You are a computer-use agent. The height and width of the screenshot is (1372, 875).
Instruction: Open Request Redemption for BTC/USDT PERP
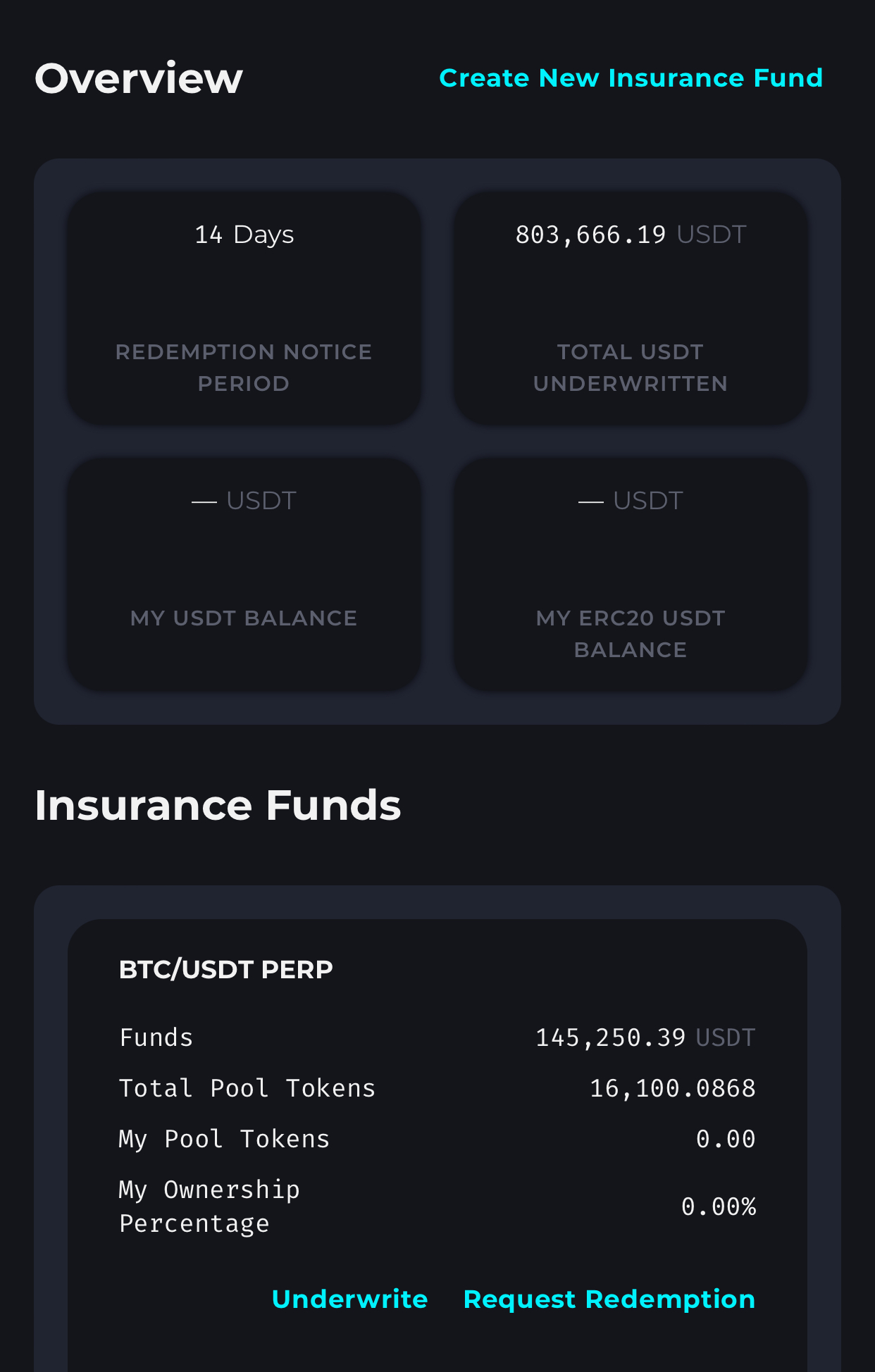coord(609,1299)
